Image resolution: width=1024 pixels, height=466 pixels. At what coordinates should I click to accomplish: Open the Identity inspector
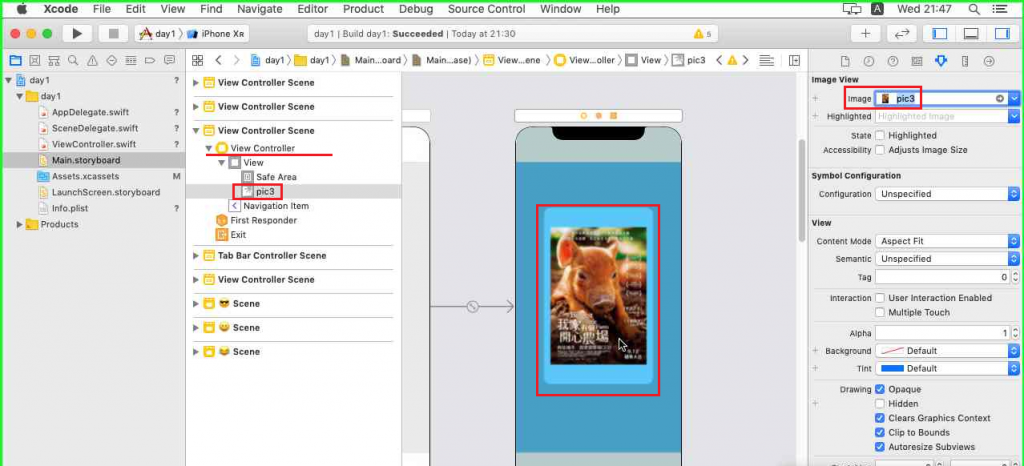pyautogui.click(x=917, y=61)
